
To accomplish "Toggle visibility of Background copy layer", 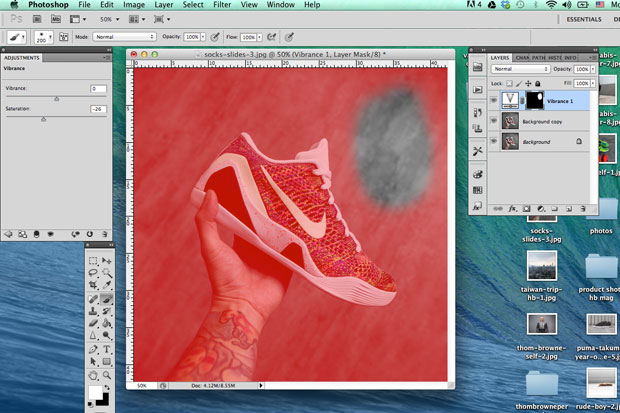I will [x=495, y=121].
